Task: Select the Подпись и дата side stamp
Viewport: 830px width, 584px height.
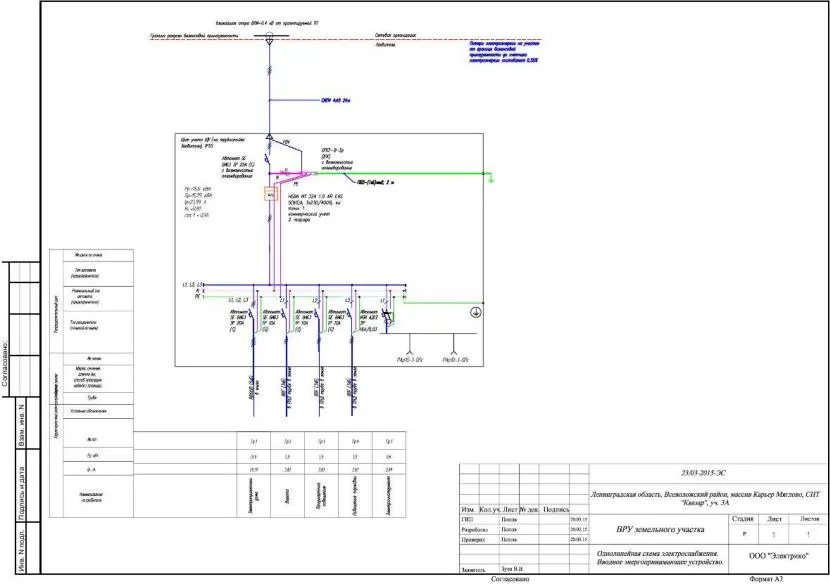Action: click(x=19, y=490)
